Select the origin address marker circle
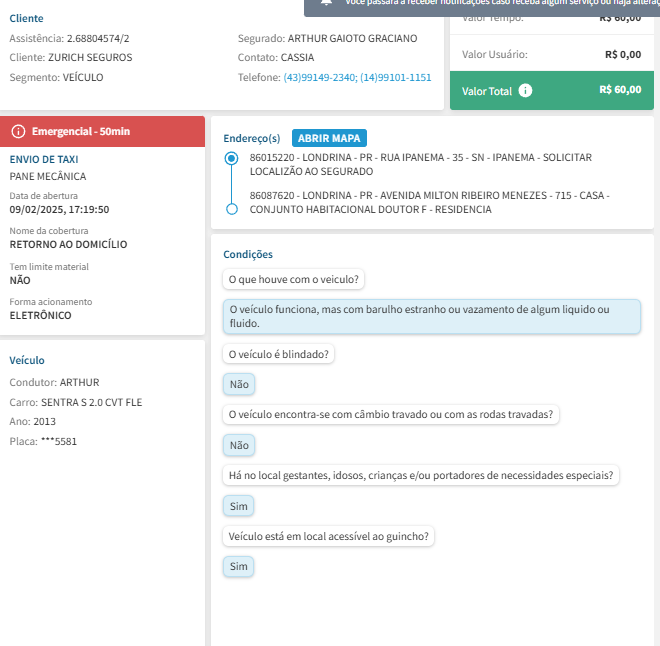 [x=231, y=158]
